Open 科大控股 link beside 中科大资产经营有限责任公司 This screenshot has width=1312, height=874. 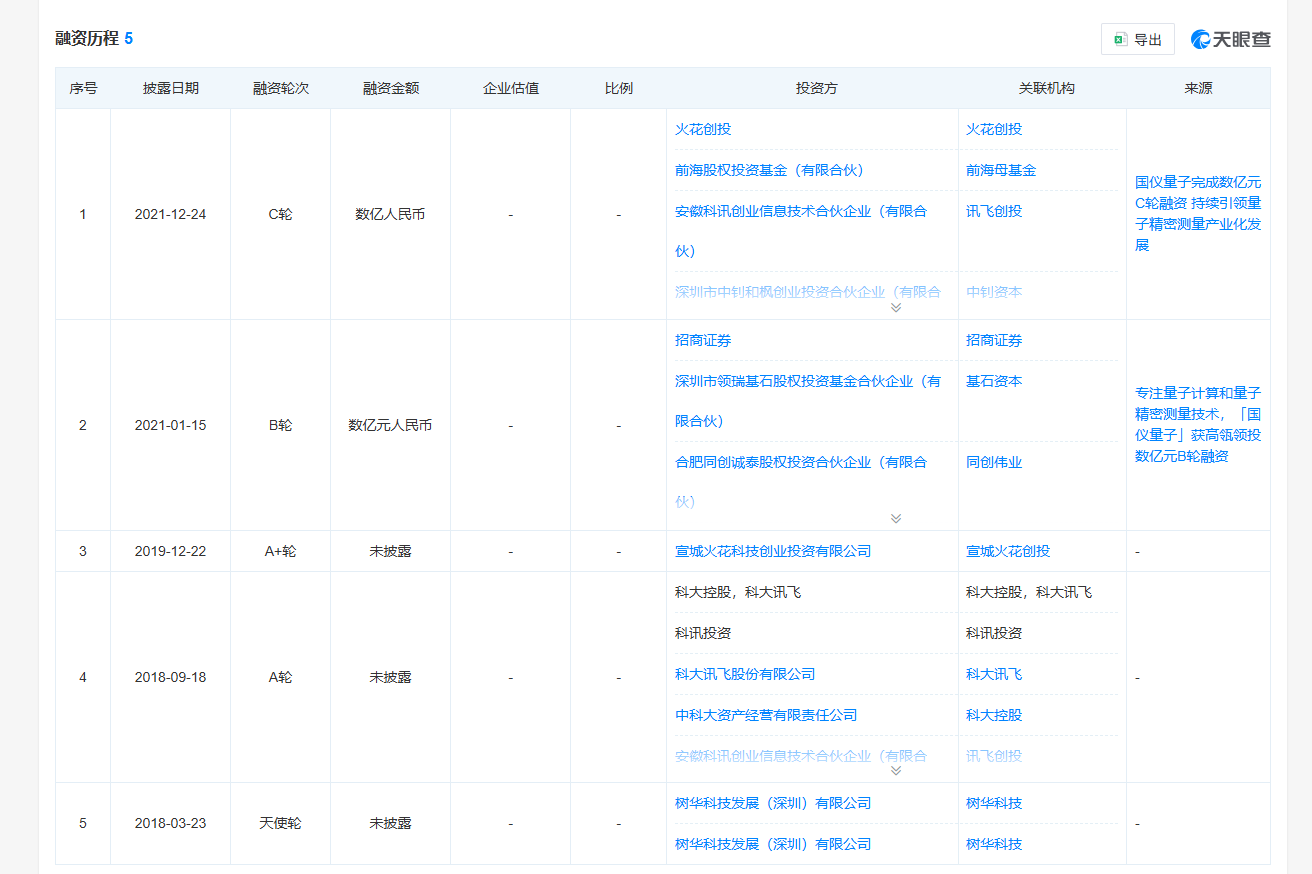tap(994, 715)
